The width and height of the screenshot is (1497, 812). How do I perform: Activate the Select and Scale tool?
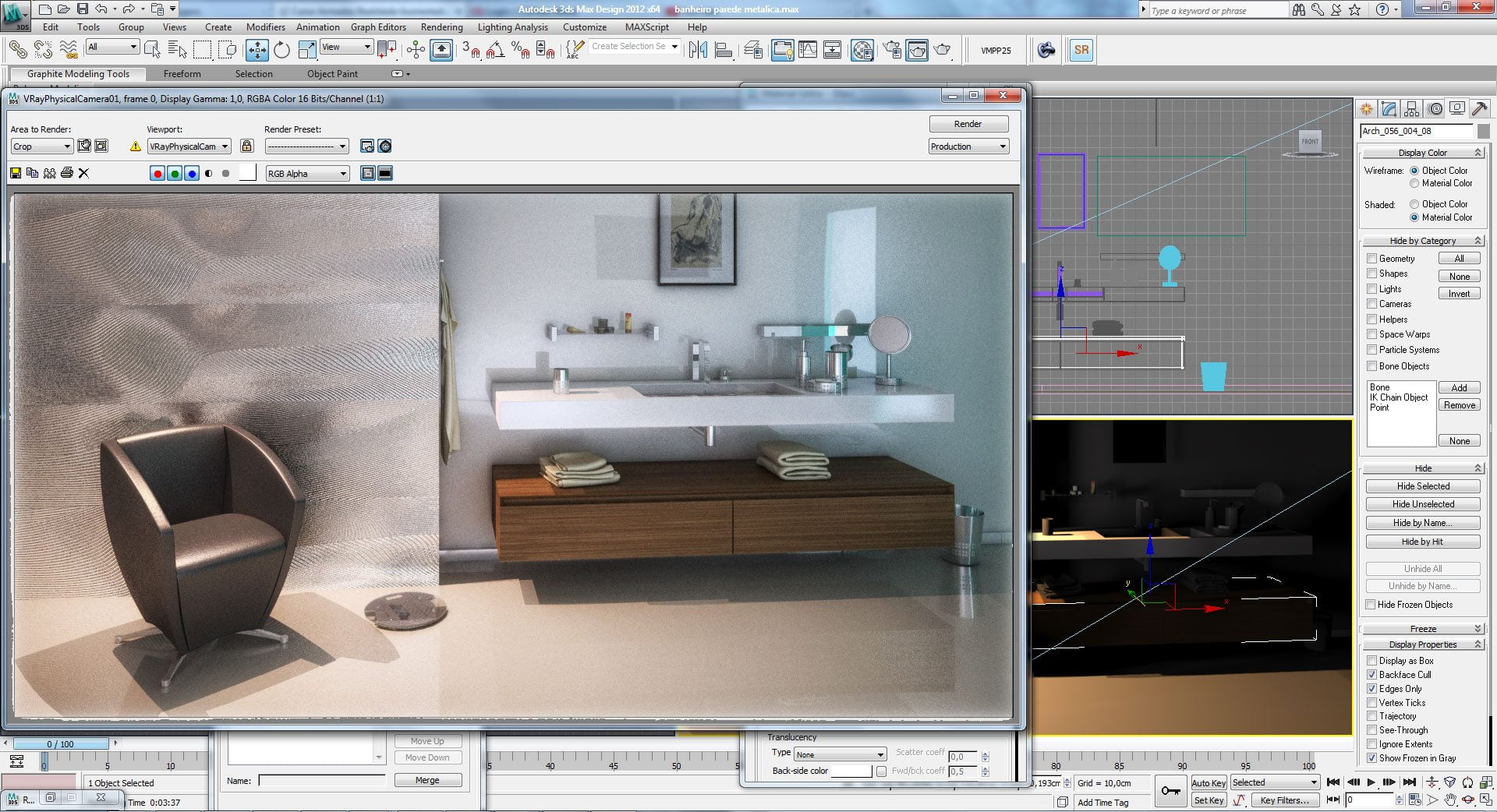pyautogui.click(x=307, y=50)
